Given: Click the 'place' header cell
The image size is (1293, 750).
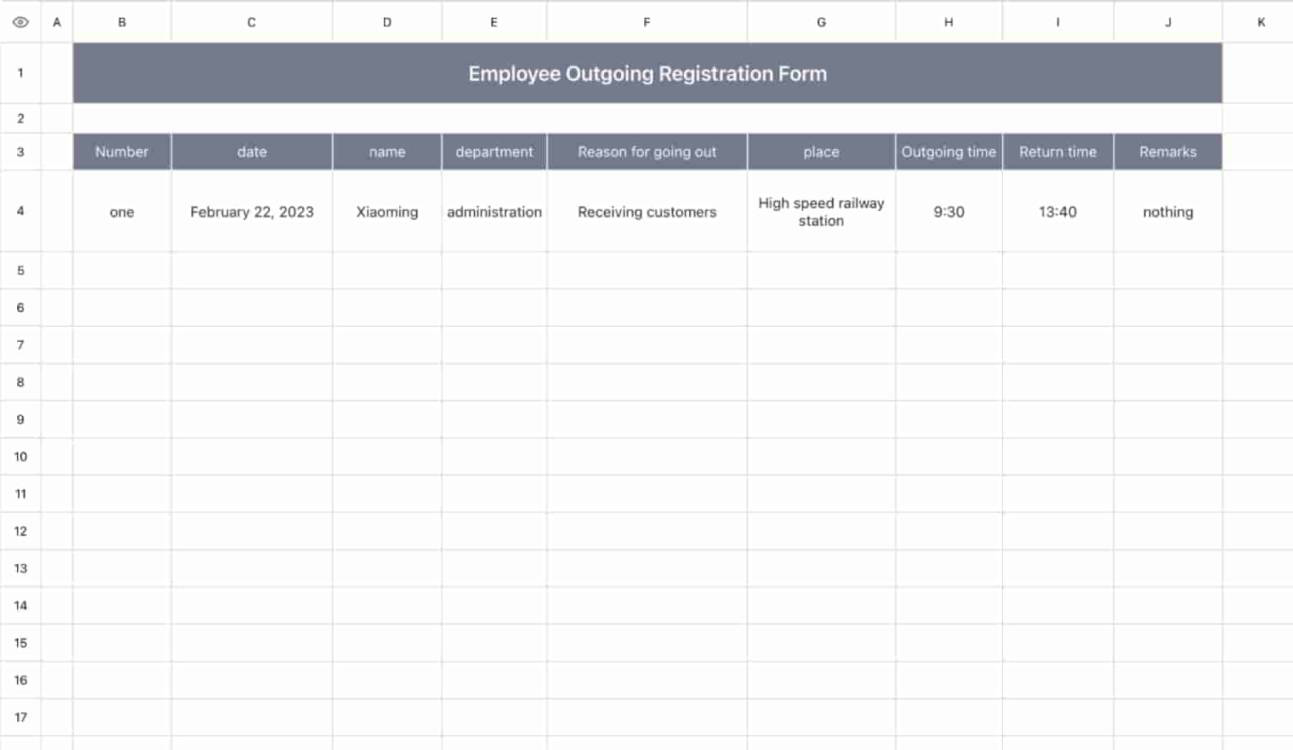Looking at the screenshot, I should pos(821,152).
